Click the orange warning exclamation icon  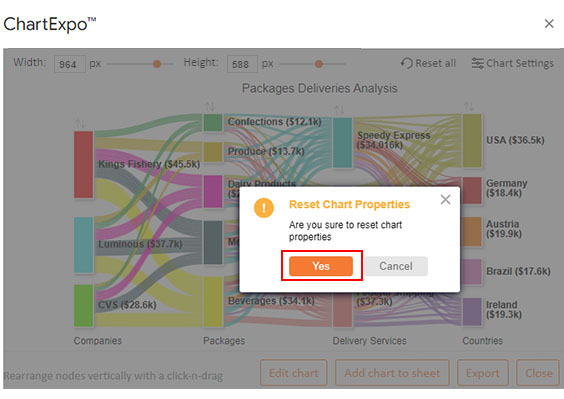pyautogui.click(x=264, y=208)
